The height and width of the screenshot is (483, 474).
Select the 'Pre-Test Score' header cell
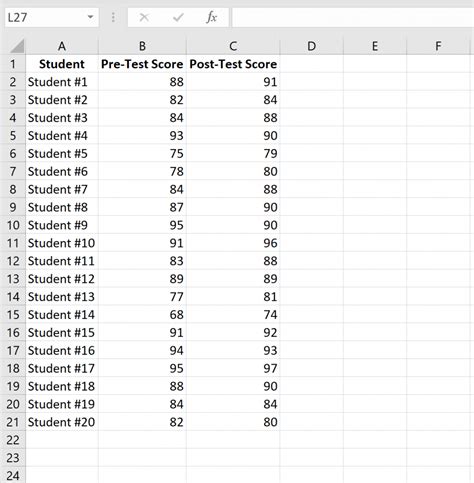point(142,64)
